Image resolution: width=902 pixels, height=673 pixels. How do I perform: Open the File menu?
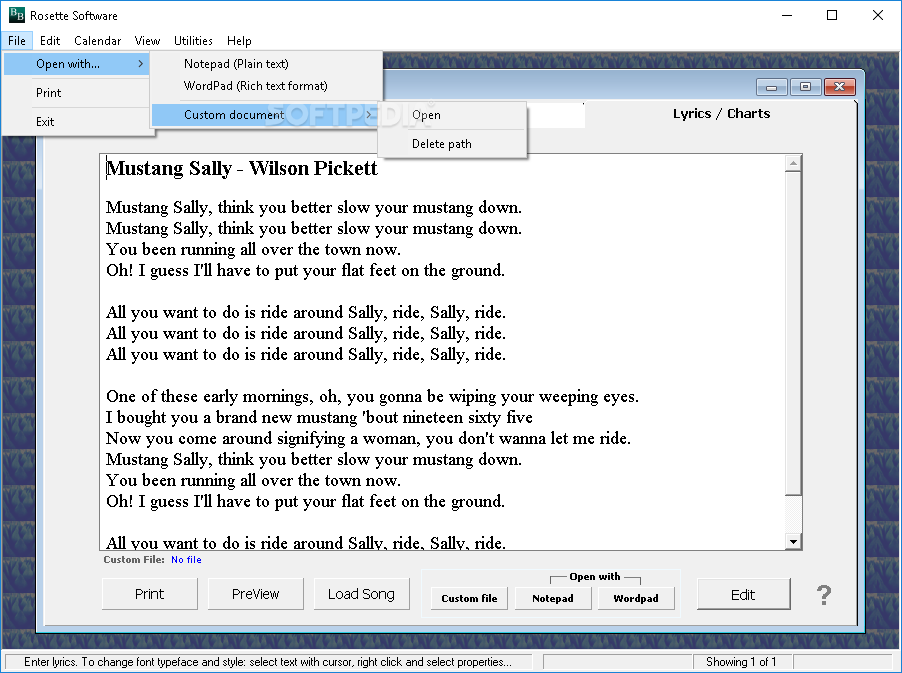pyautogui.click(x=17, y=41)
